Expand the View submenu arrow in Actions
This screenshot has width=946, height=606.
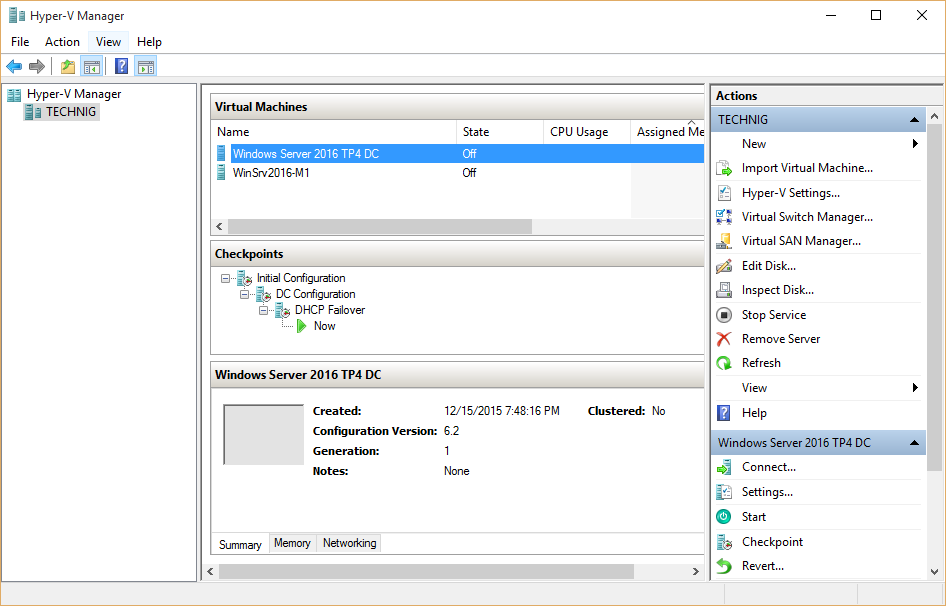[x=915, y=388]
